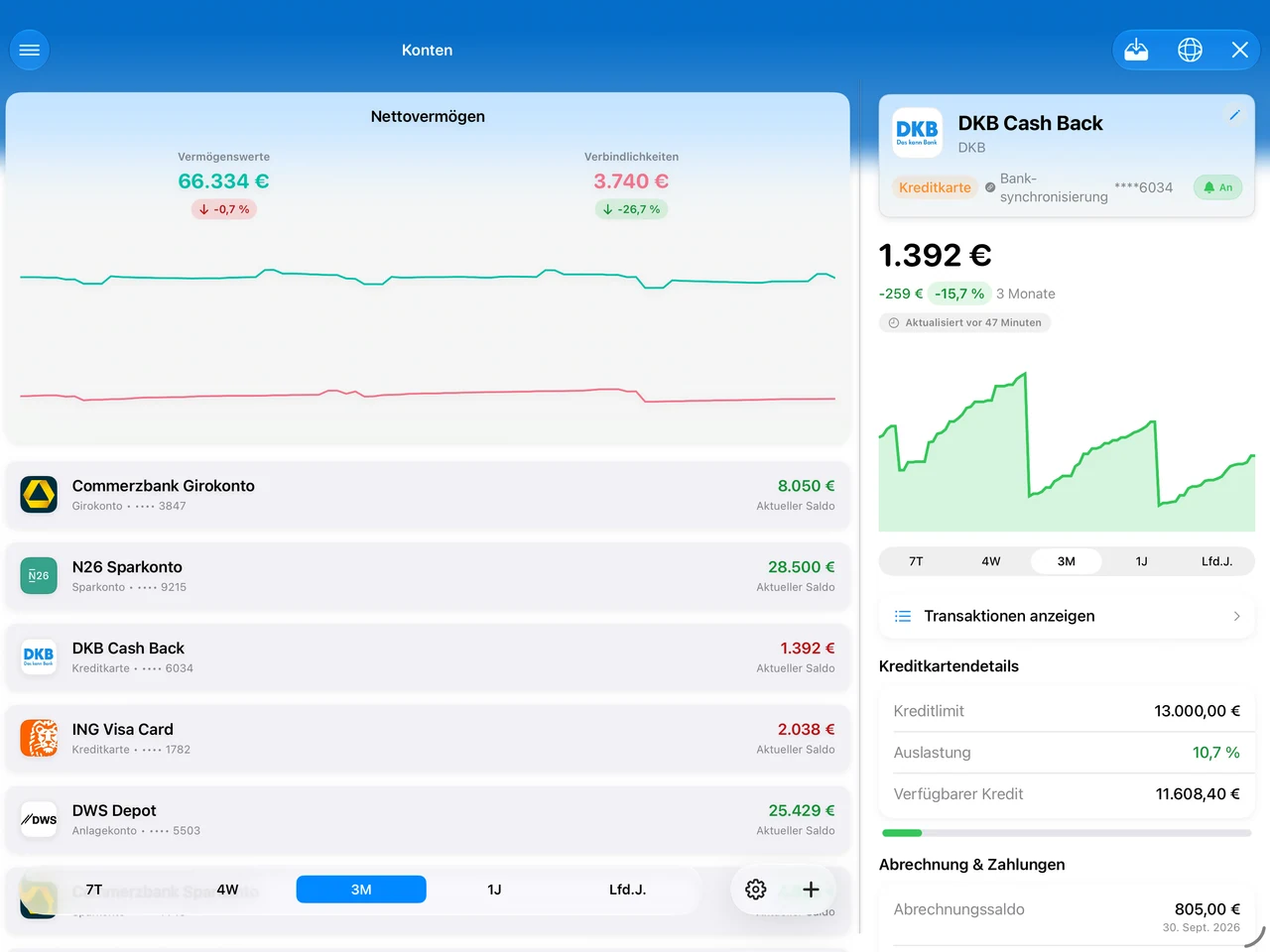
Task: Click the DWS Depot logo icon
Action: 39,819
